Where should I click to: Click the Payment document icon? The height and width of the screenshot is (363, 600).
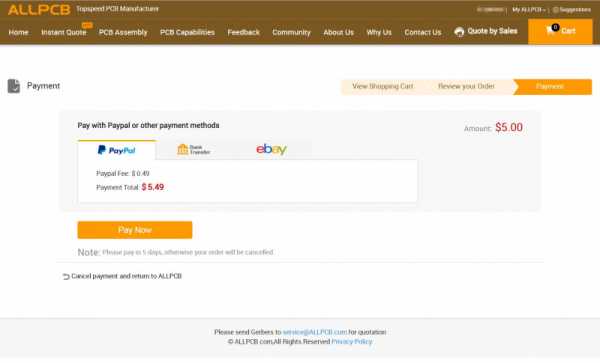(x=14, y=86)
